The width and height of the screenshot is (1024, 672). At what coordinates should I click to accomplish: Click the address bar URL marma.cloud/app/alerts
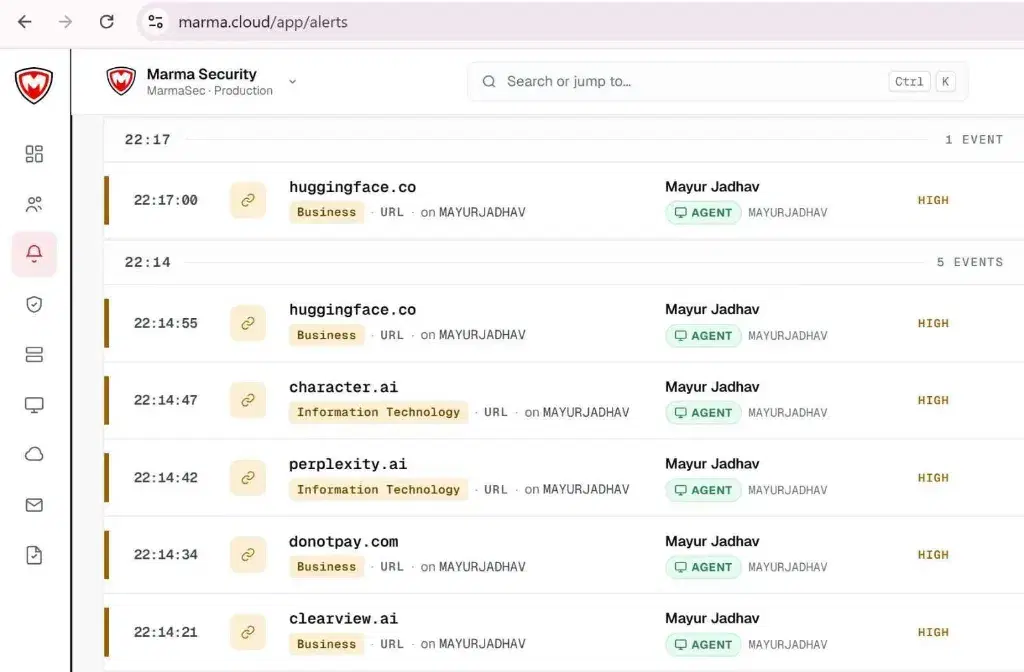pos(263,22)
